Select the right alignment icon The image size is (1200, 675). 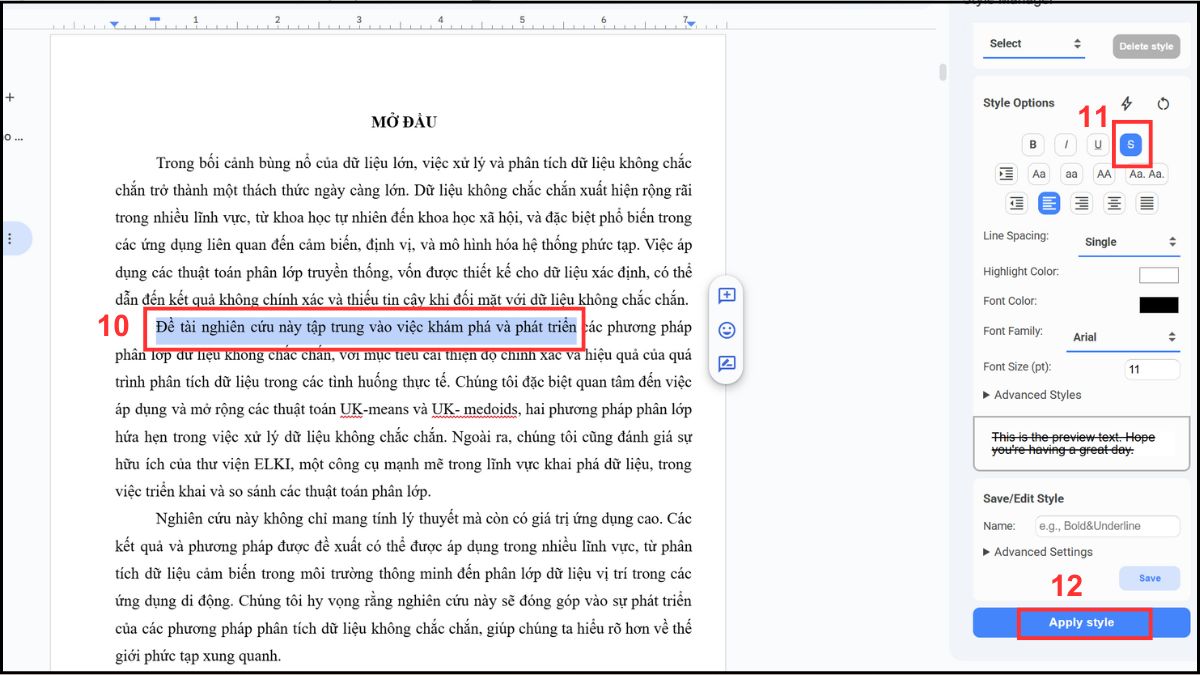1081,203
